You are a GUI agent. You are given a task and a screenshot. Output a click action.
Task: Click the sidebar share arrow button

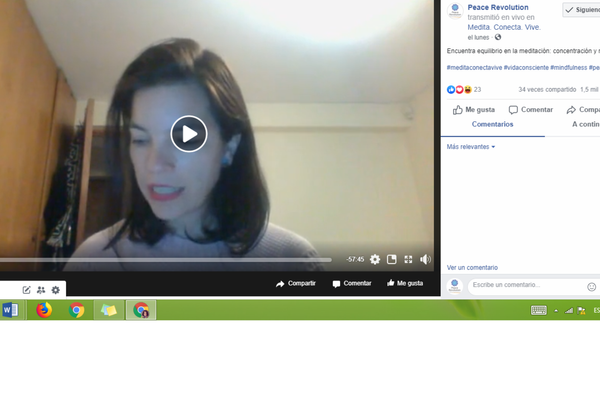(583, 110)
